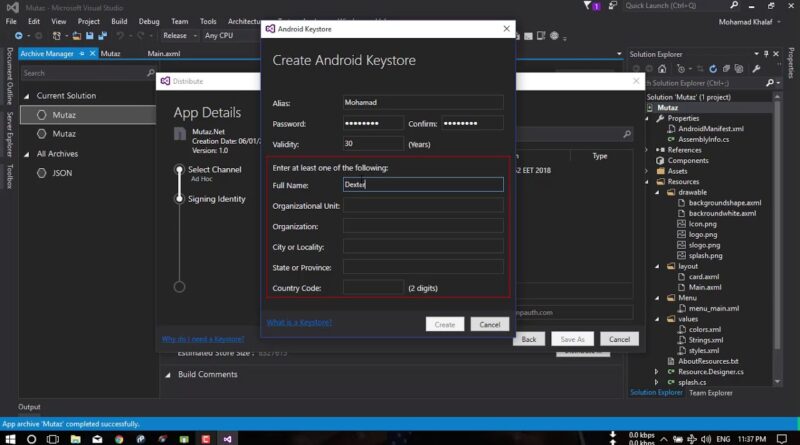The image size is (800, 445).
Task: Select splash.png in Solution Explorer
Action: click(705, 256)
